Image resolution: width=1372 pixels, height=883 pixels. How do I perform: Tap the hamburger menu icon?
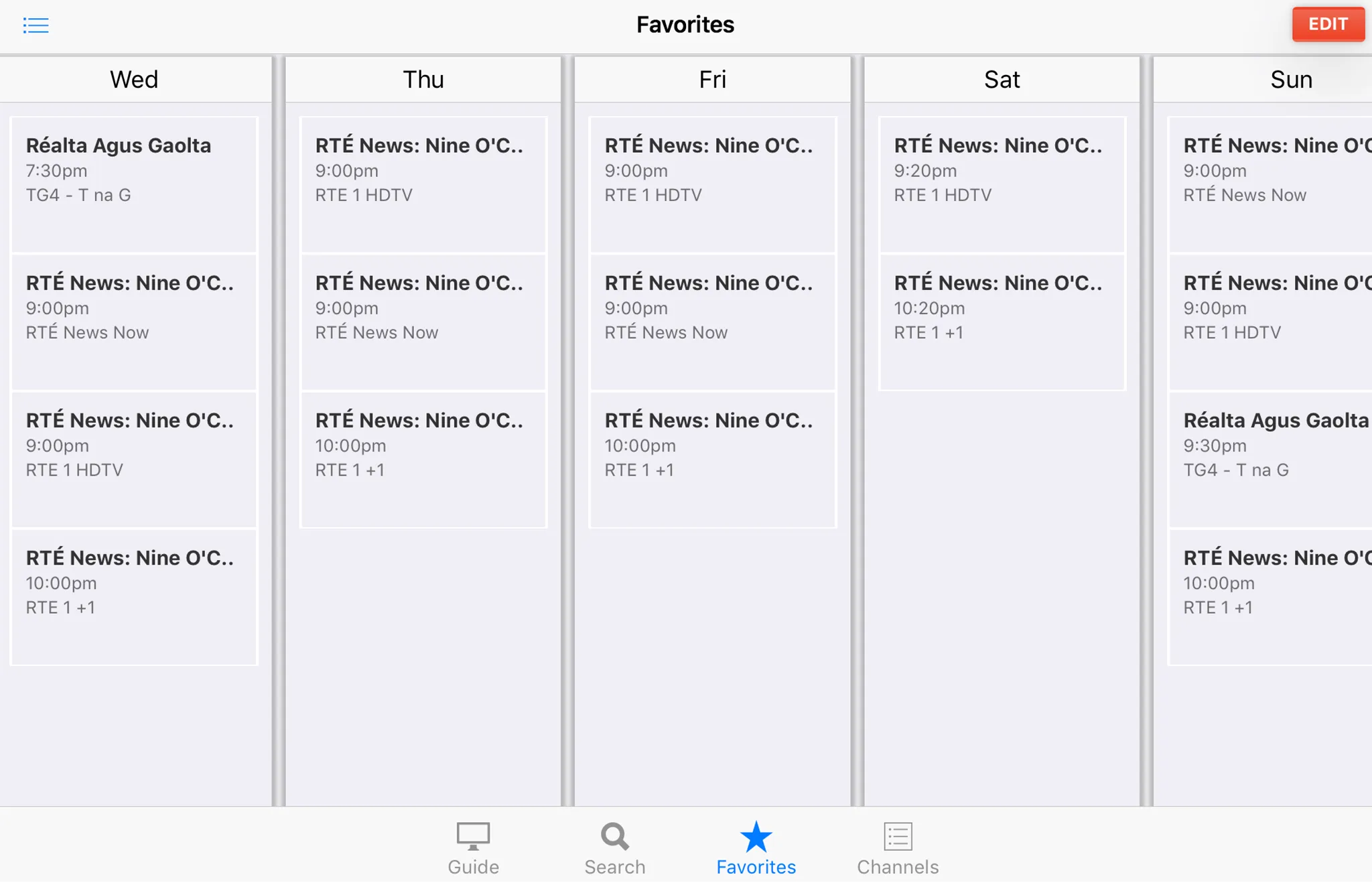click(x=35, y=24)
